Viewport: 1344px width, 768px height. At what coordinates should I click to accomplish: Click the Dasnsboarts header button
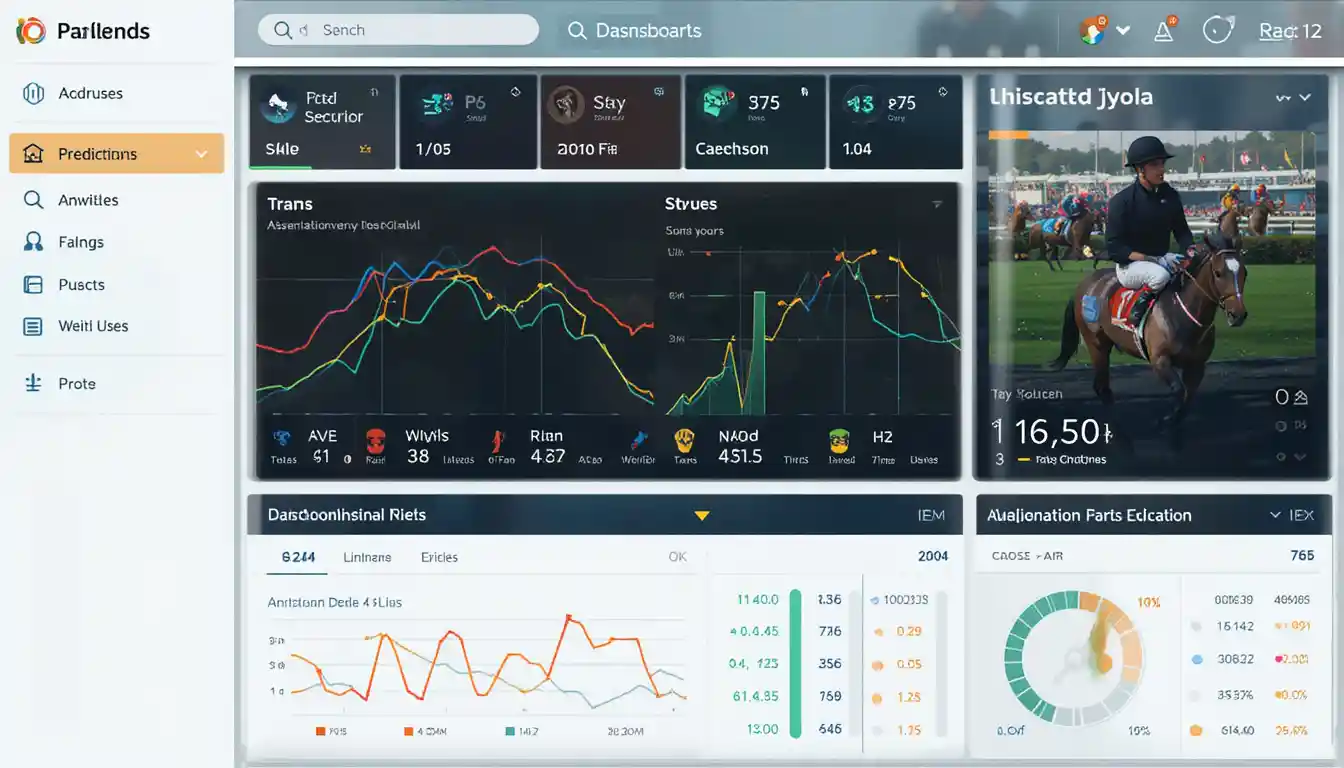(x=635, y=31)
